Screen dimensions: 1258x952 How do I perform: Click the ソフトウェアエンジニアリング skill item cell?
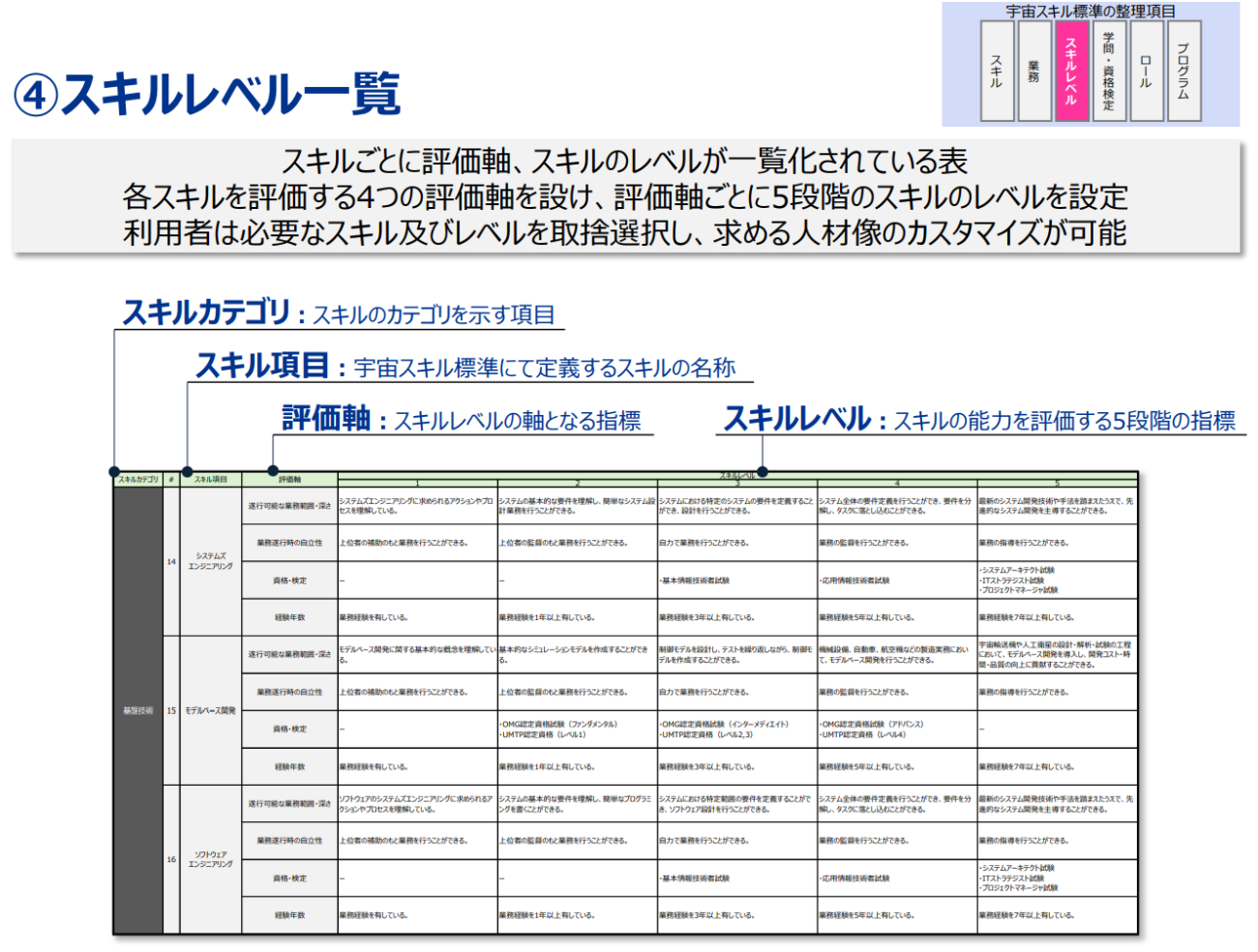click(210, 859)
